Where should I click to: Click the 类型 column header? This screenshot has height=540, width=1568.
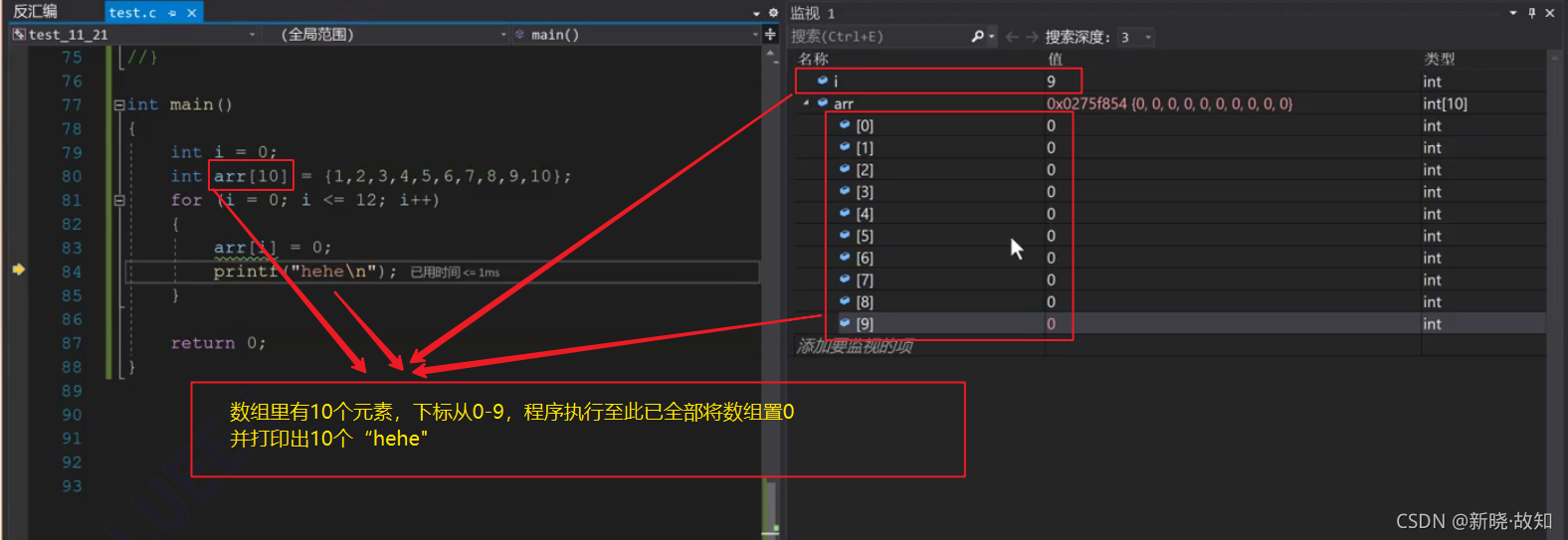click(1439, 59)
